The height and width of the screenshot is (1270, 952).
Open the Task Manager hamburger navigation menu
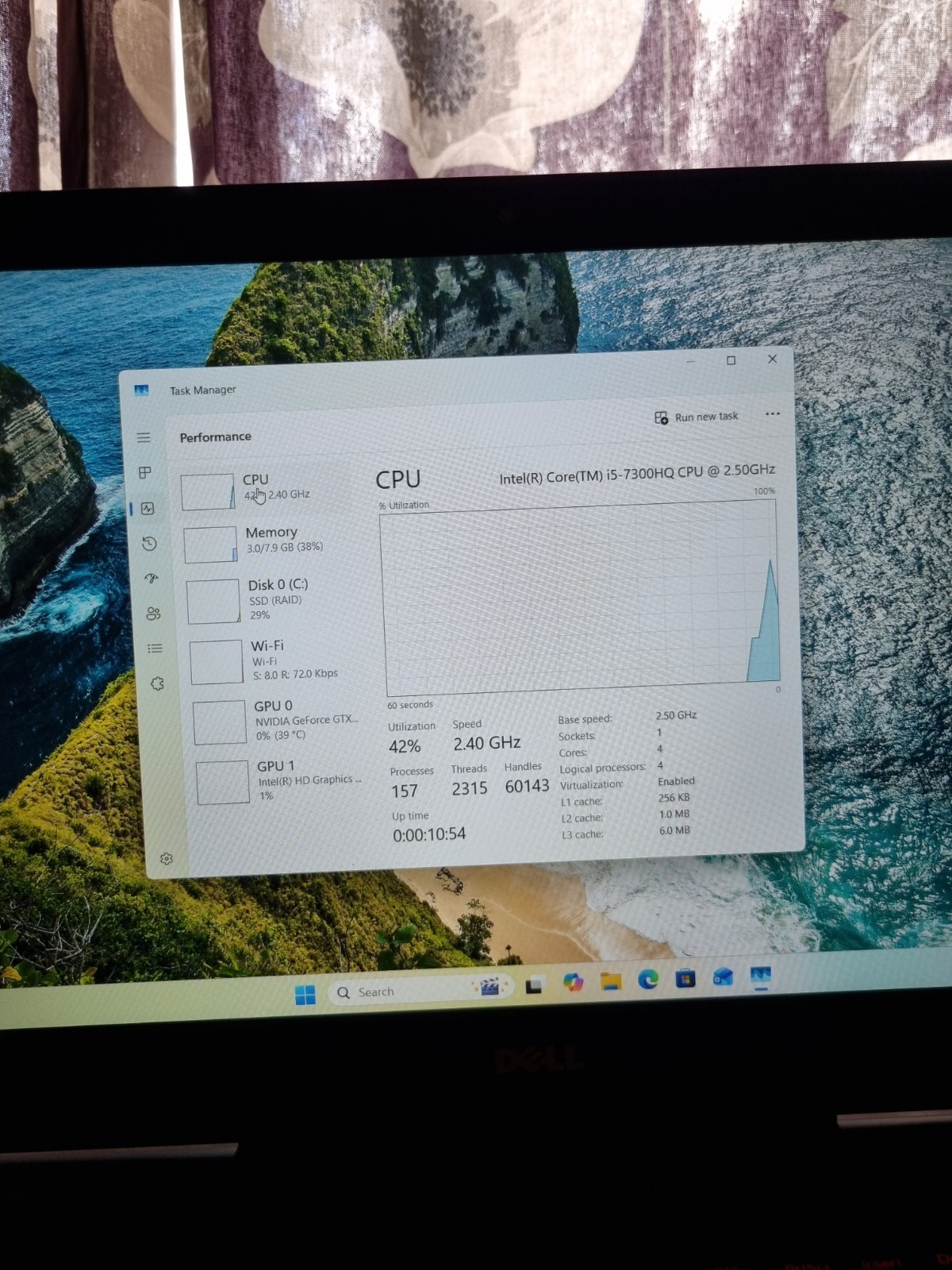click(144, 437)
